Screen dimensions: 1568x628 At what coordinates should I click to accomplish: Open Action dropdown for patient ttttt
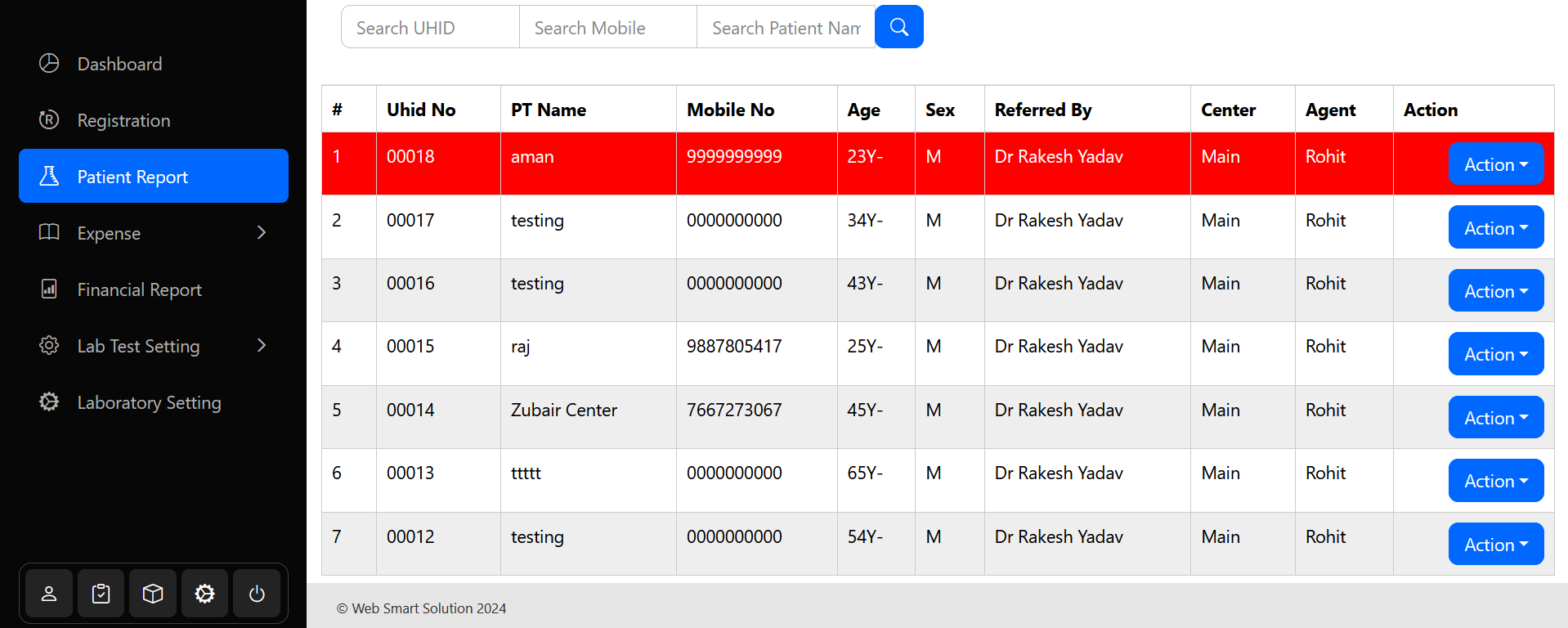click(1496, 481)
